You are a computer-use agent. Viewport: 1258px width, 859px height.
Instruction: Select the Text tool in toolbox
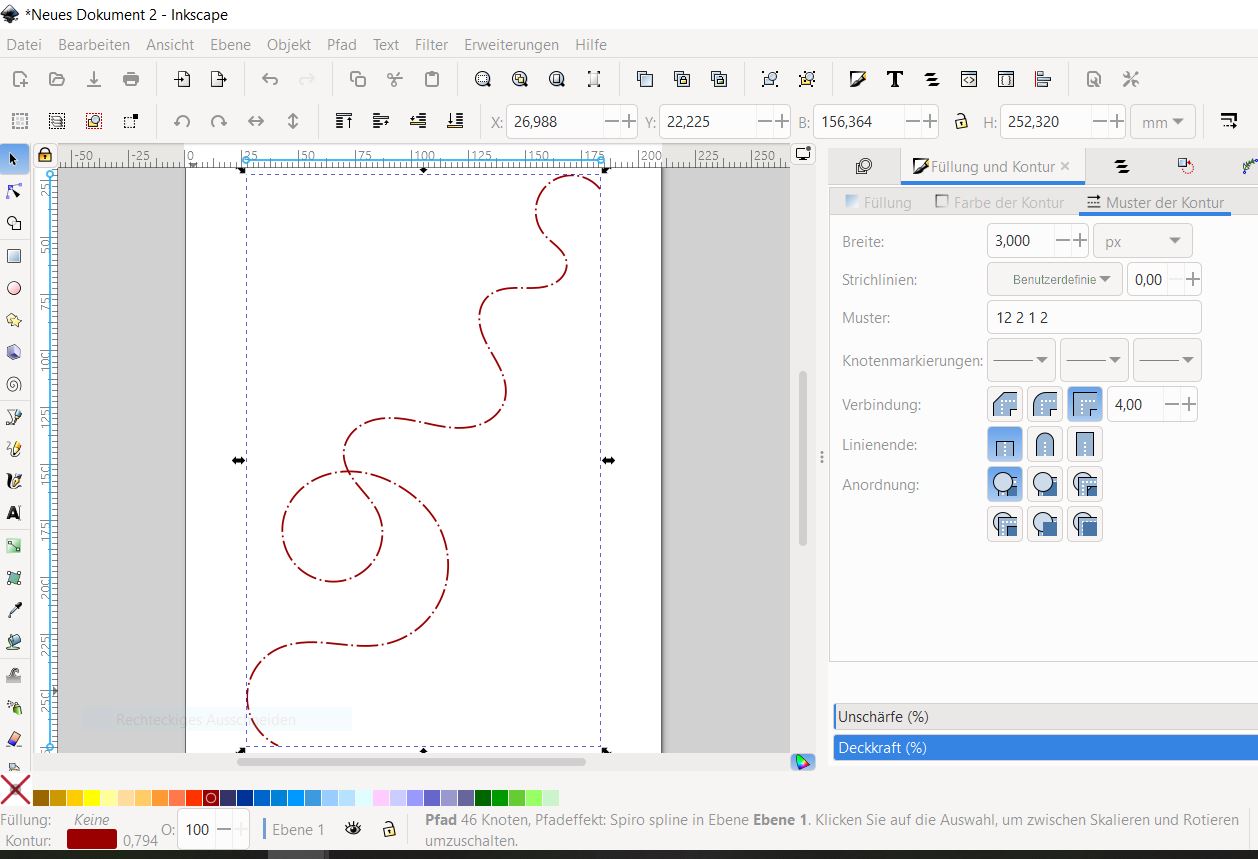click(x=14, y=513)
